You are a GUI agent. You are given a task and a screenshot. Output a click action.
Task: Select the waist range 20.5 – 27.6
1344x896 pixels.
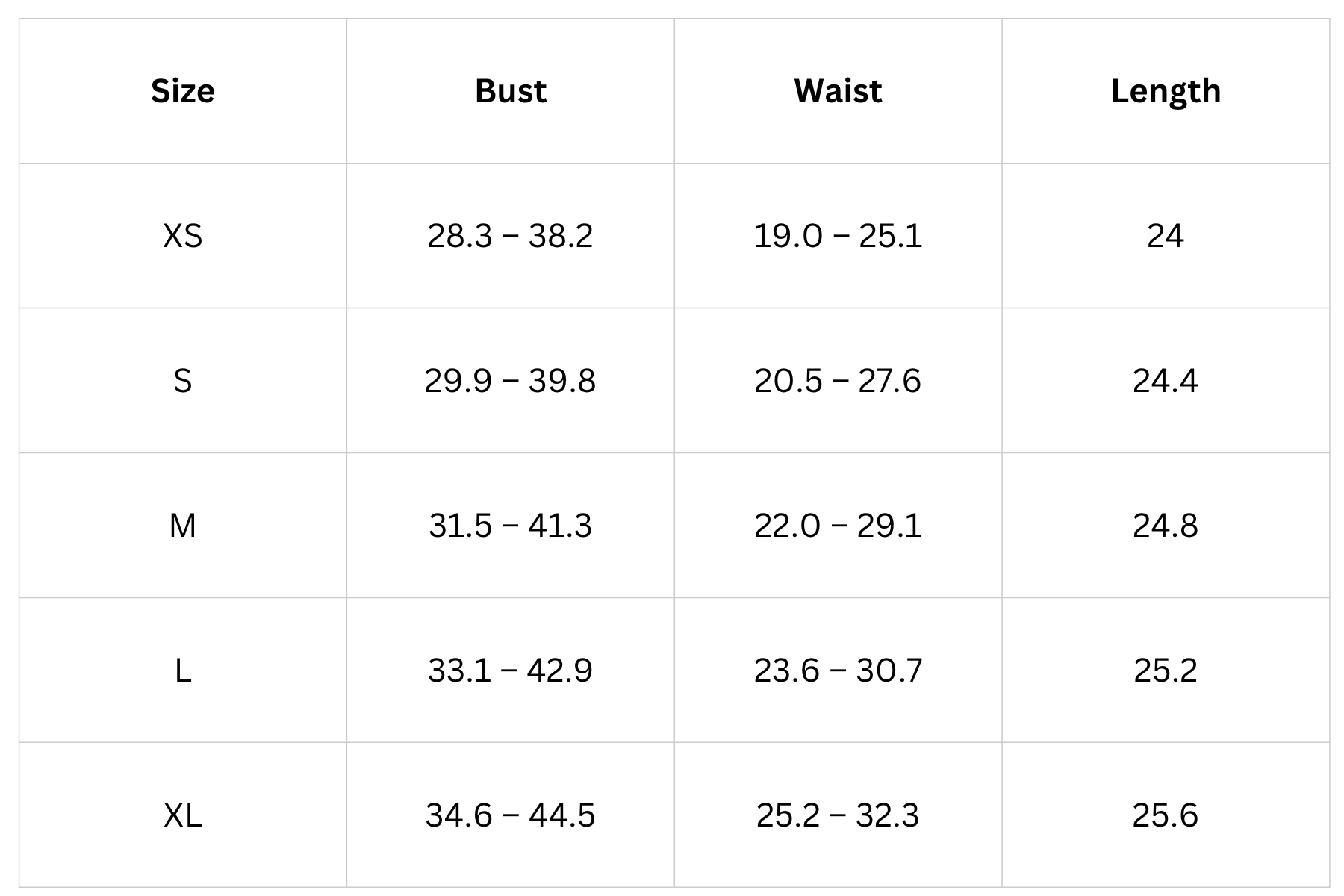point(838,381)
